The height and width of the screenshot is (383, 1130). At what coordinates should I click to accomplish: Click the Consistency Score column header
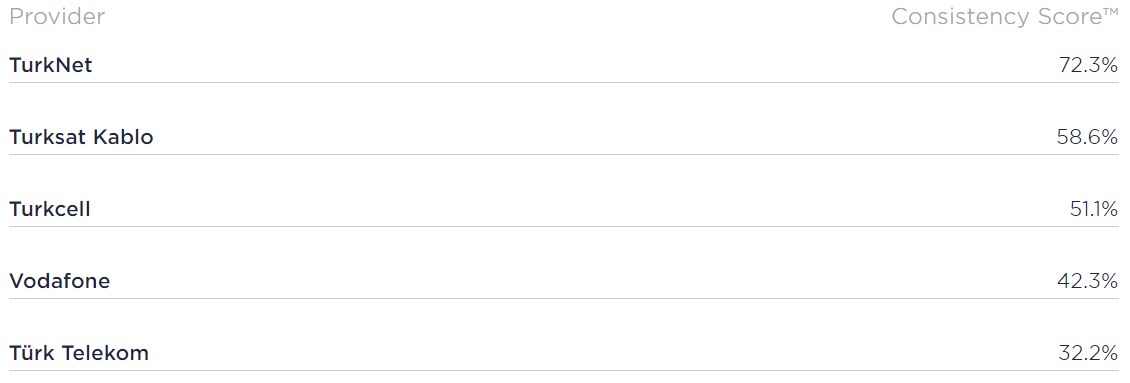(x=1005, y=17)
